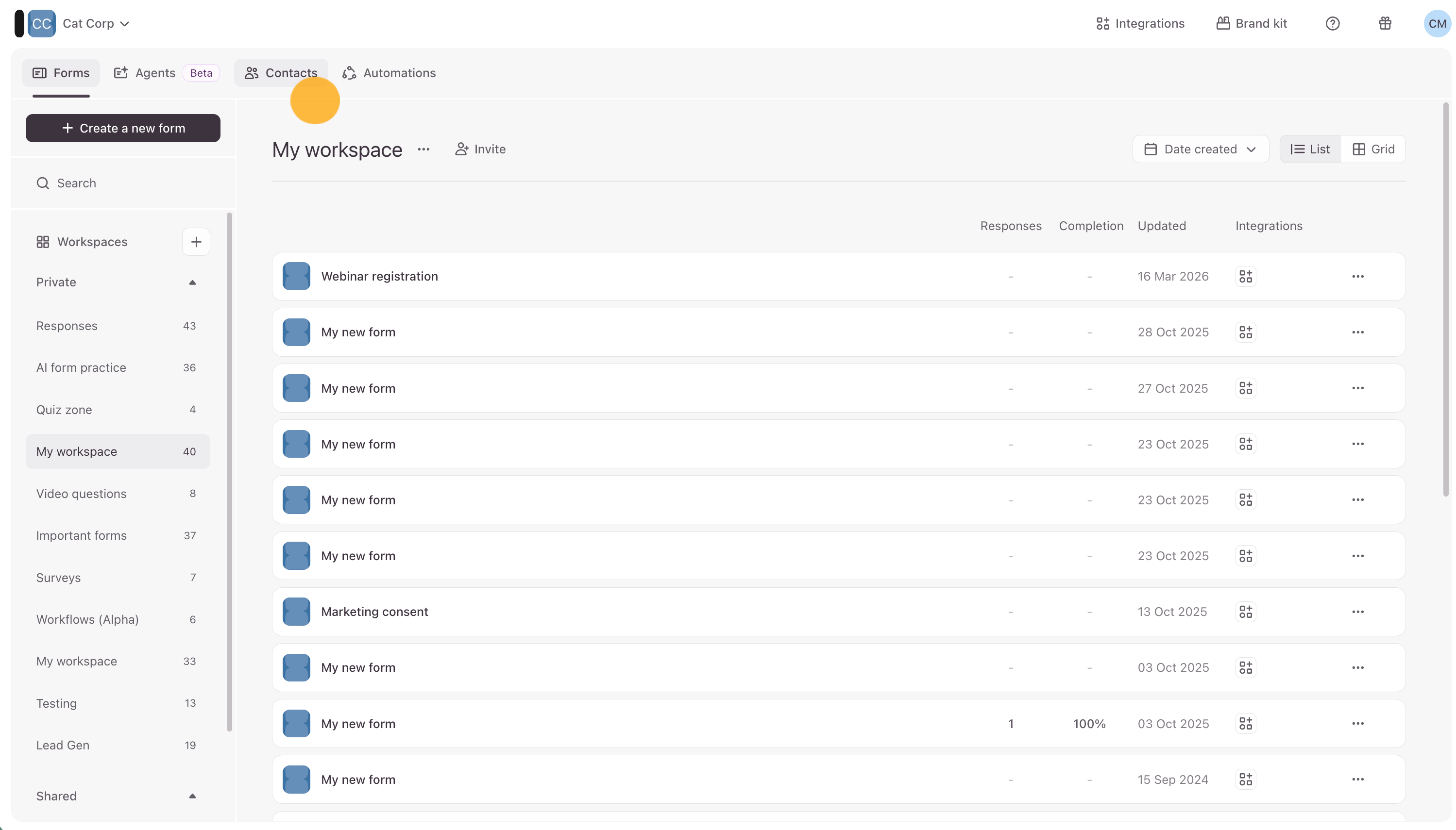Open the Cat Corp organization dropdown
This screenshot has width=1456, height=830.
pyautogui.click(x=96, y=23)
